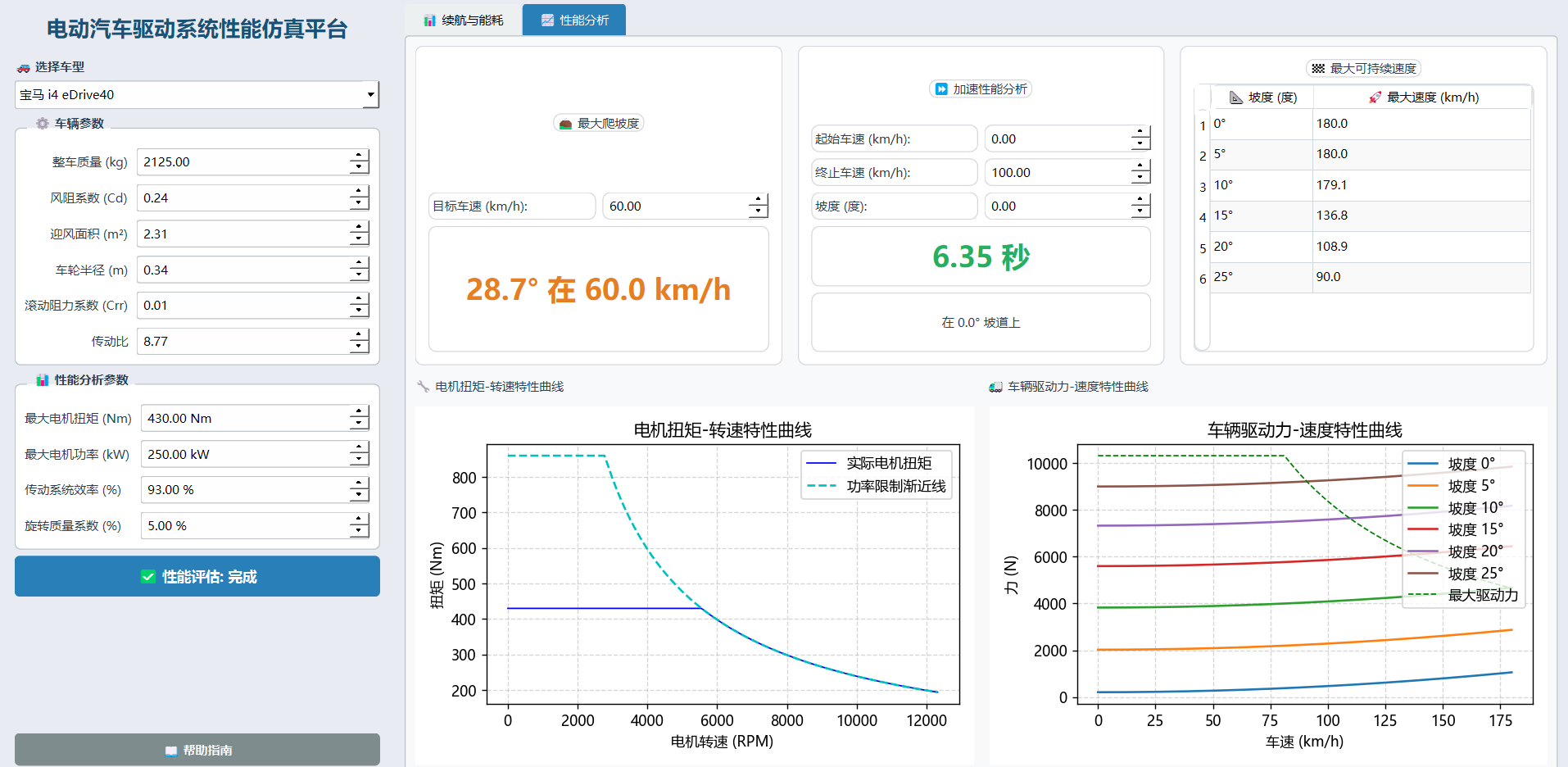This screenshot has width=1568, height=767.
Task: Increase 整车质量 value with up arrow
Action: (359, 156)
